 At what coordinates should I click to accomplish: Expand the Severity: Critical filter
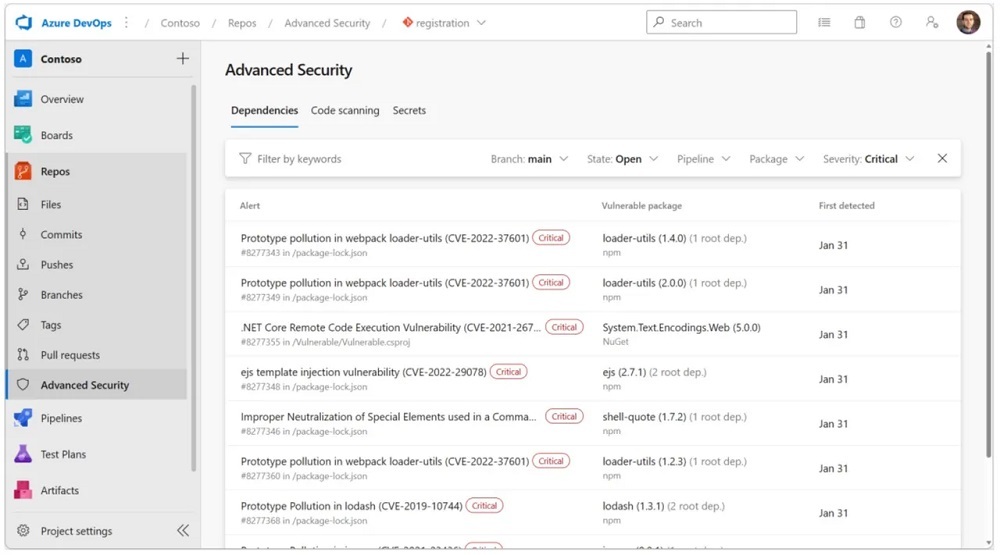pos(868,159)
